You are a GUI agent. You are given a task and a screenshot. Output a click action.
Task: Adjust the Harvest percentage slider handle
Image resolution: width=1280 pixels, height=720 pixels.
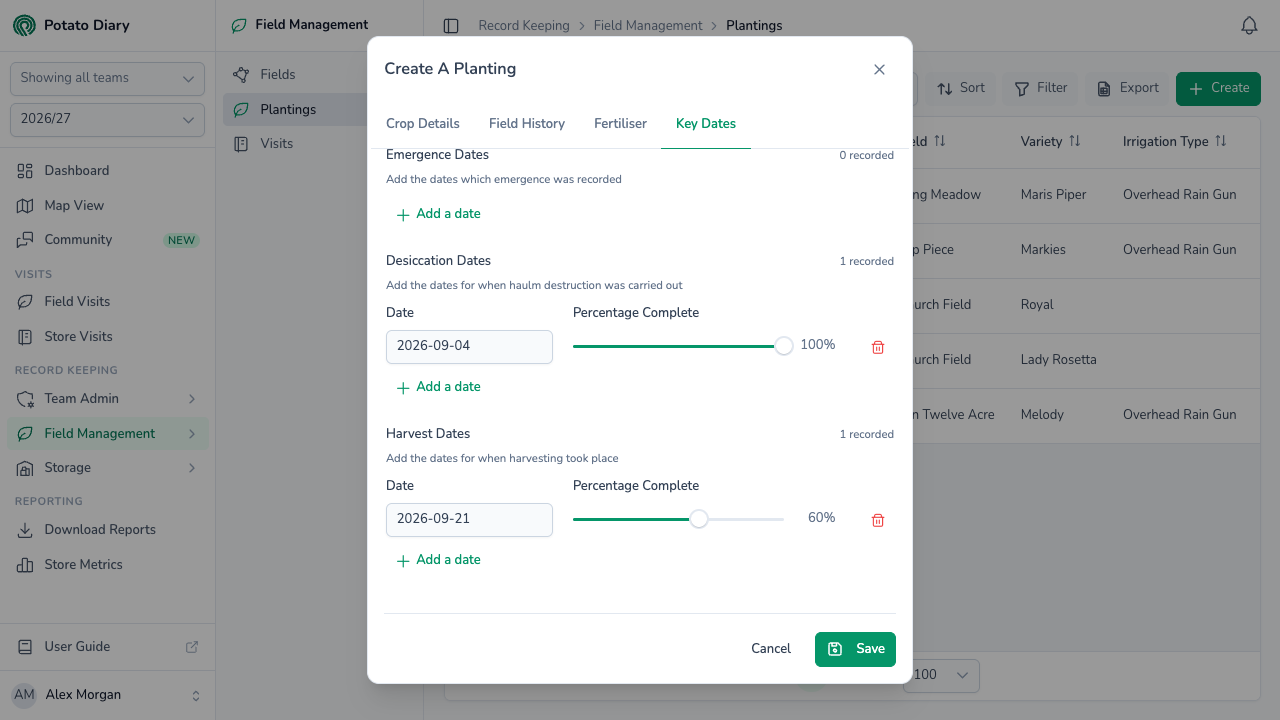pyautogui.click(x=699, y=519)
